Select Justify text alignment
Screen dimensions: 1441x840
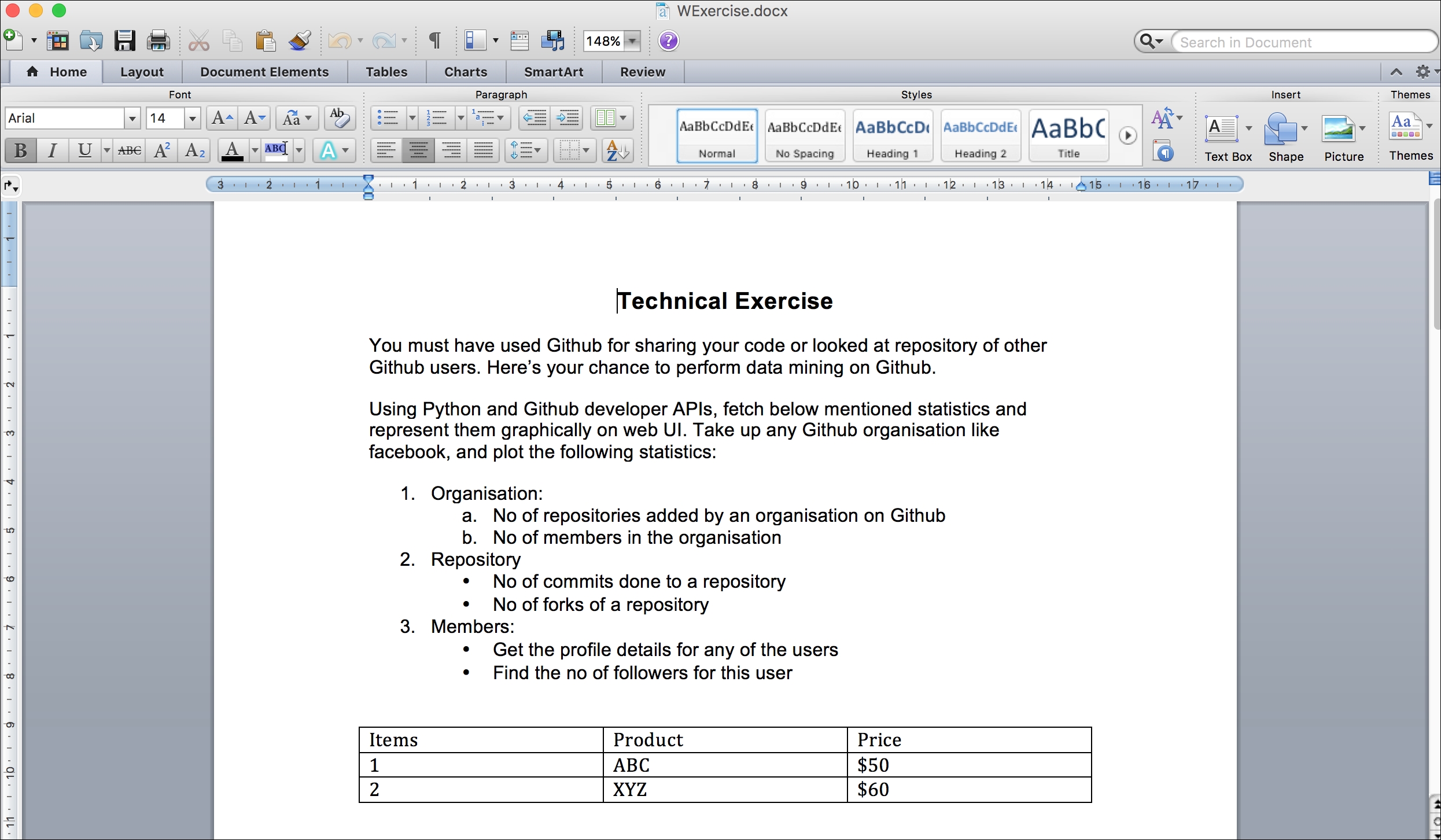point(484,151)
